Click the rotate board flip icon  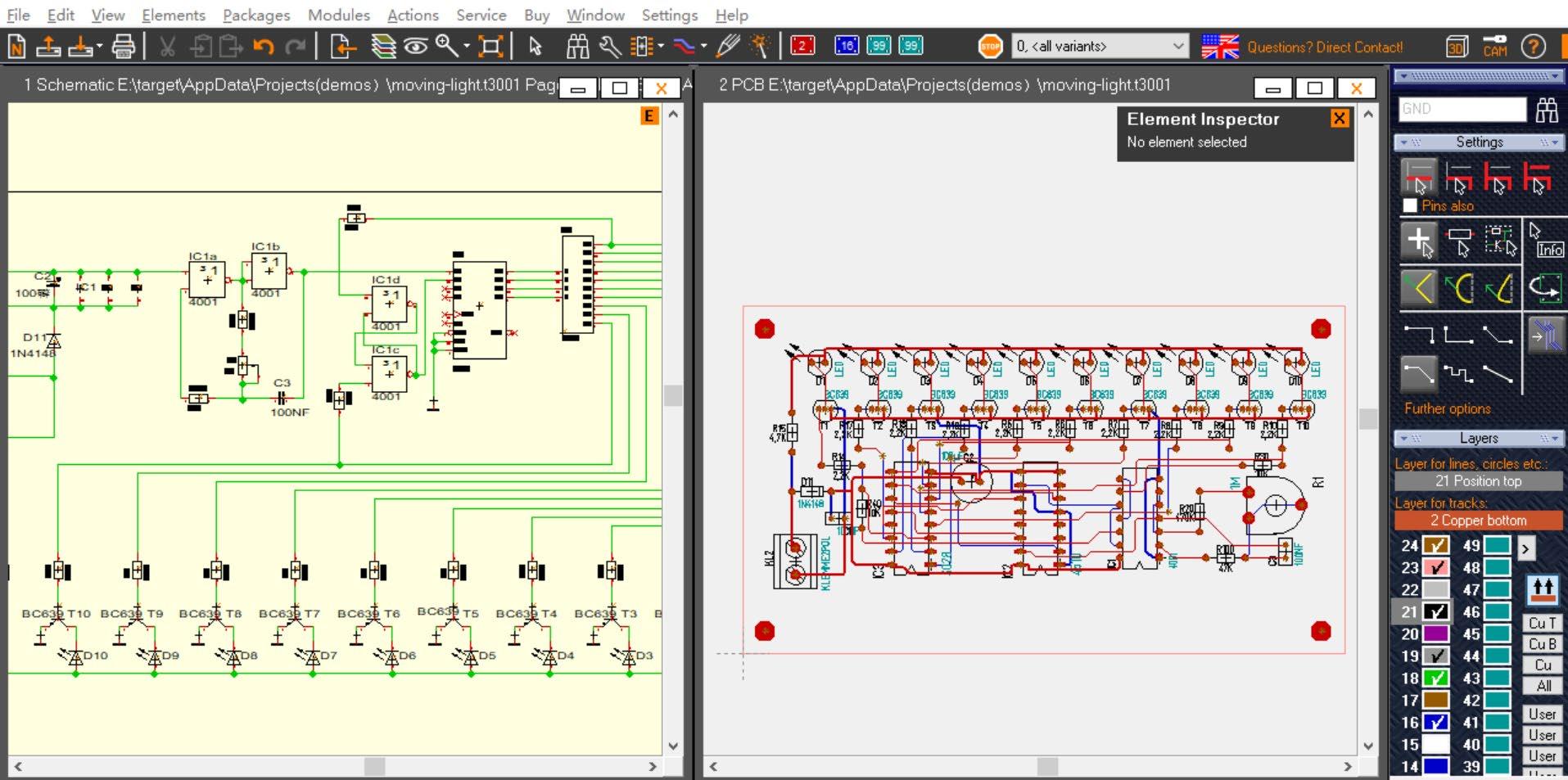click(x=1544, y=288)
